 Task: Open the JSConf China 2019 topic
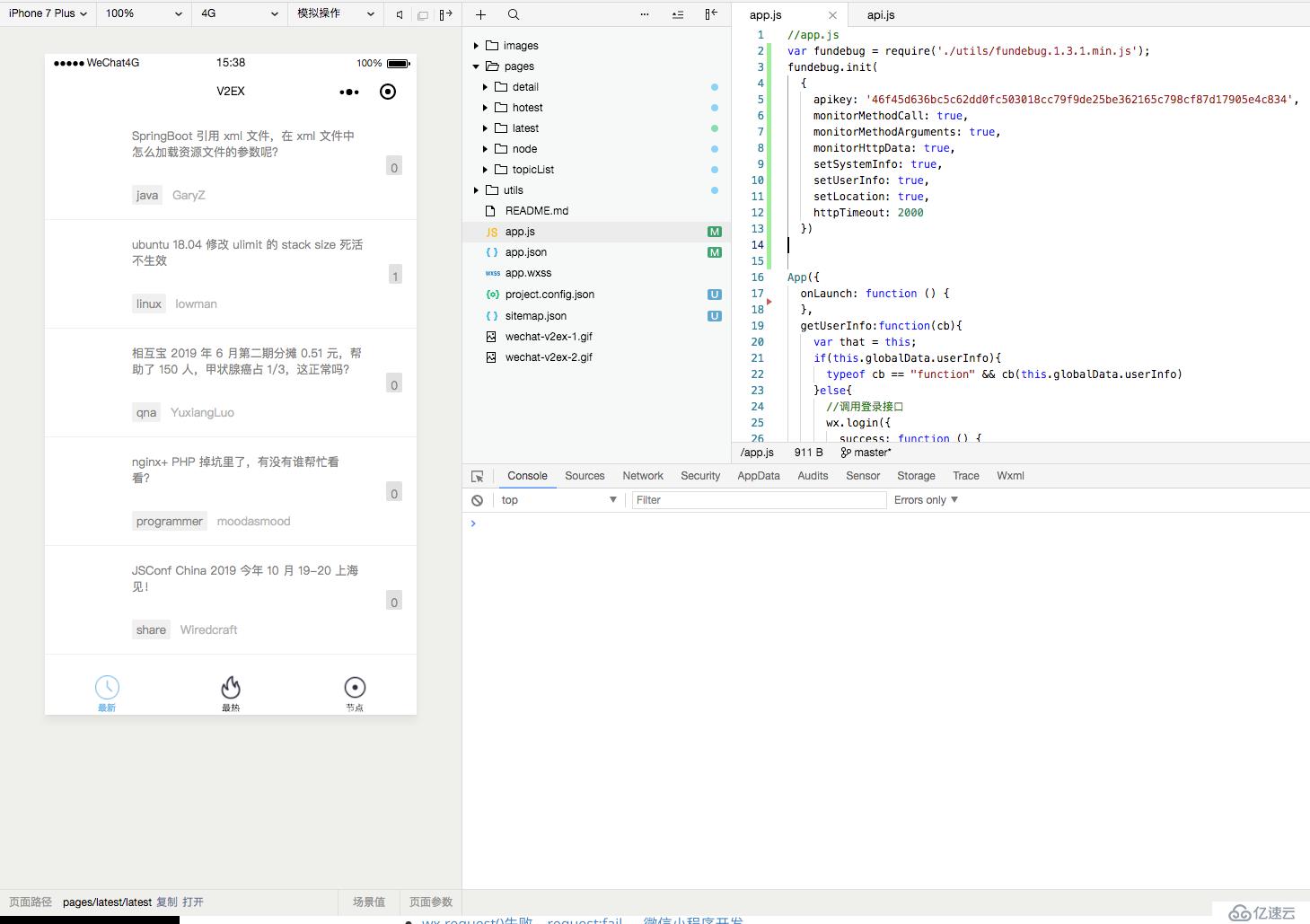pyautogui.click(x=245, y=578)
